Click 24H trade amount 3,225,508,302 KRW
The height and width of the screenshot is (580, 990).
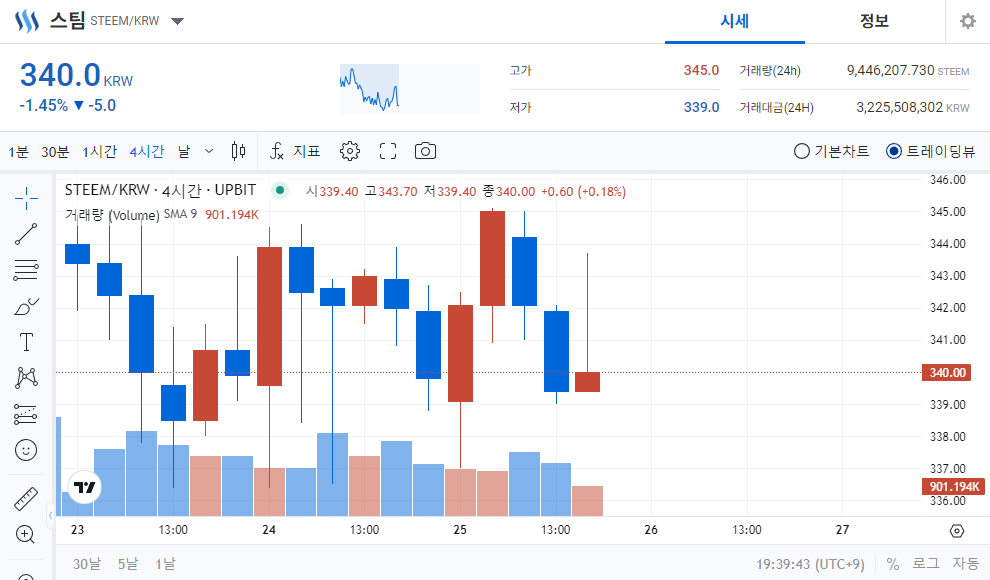click(912, 107)
